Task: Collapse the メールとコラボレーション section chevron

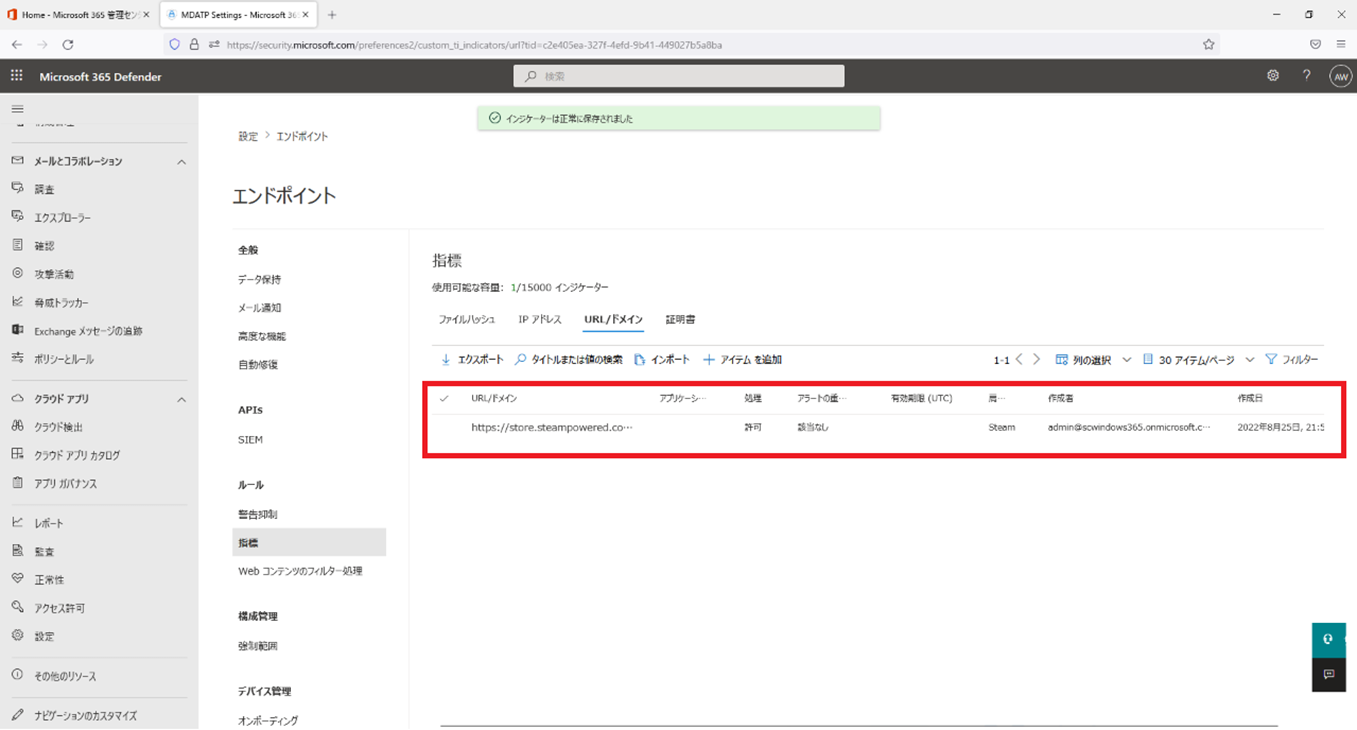Action: 181,161
